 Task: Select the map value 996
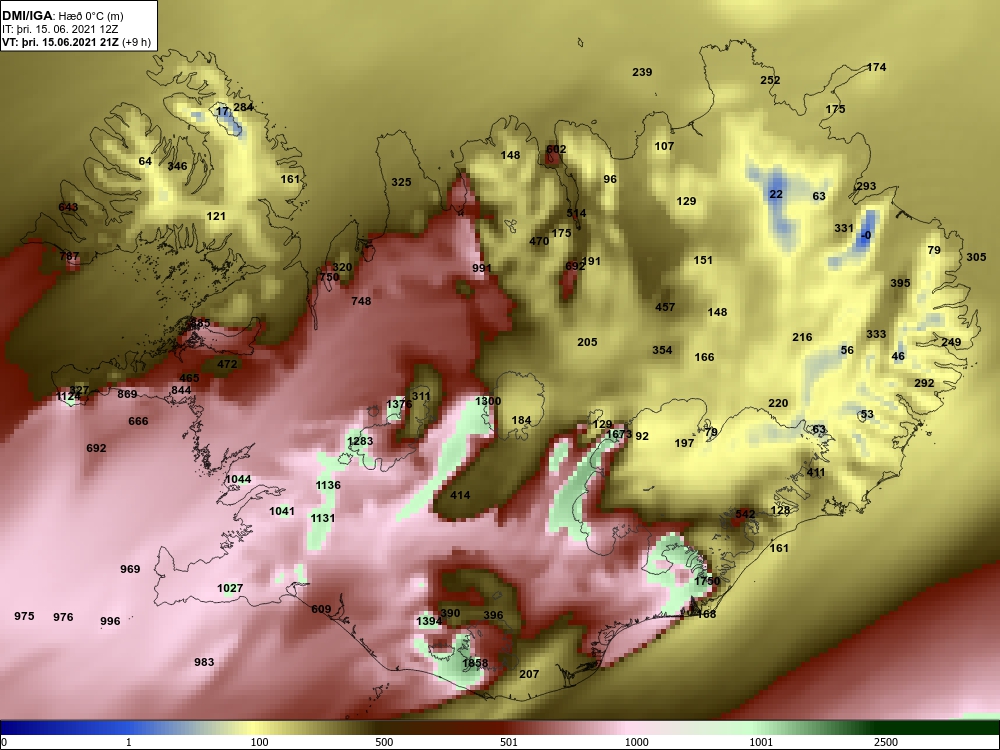(x=110, y=622)
